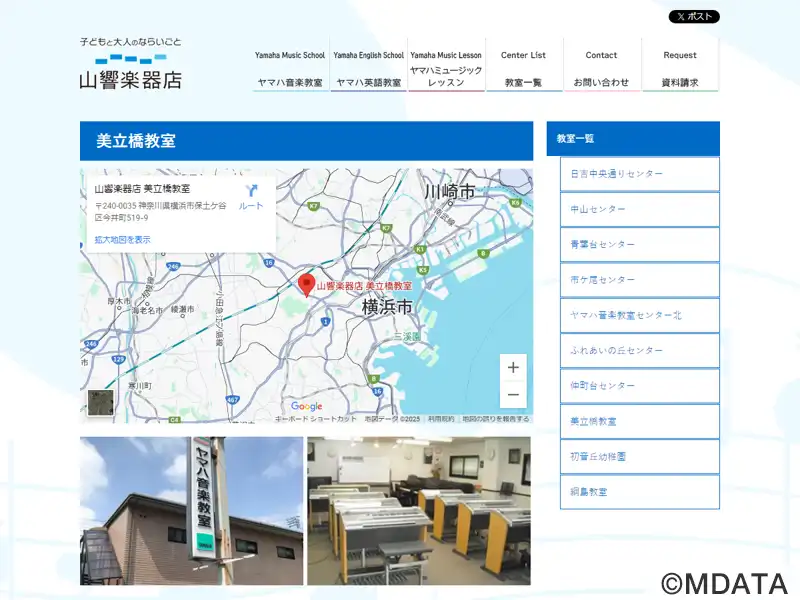Click the 美立橋教室 page title
The height and width of the screenshot is (600, 800).
pos(136,141)
